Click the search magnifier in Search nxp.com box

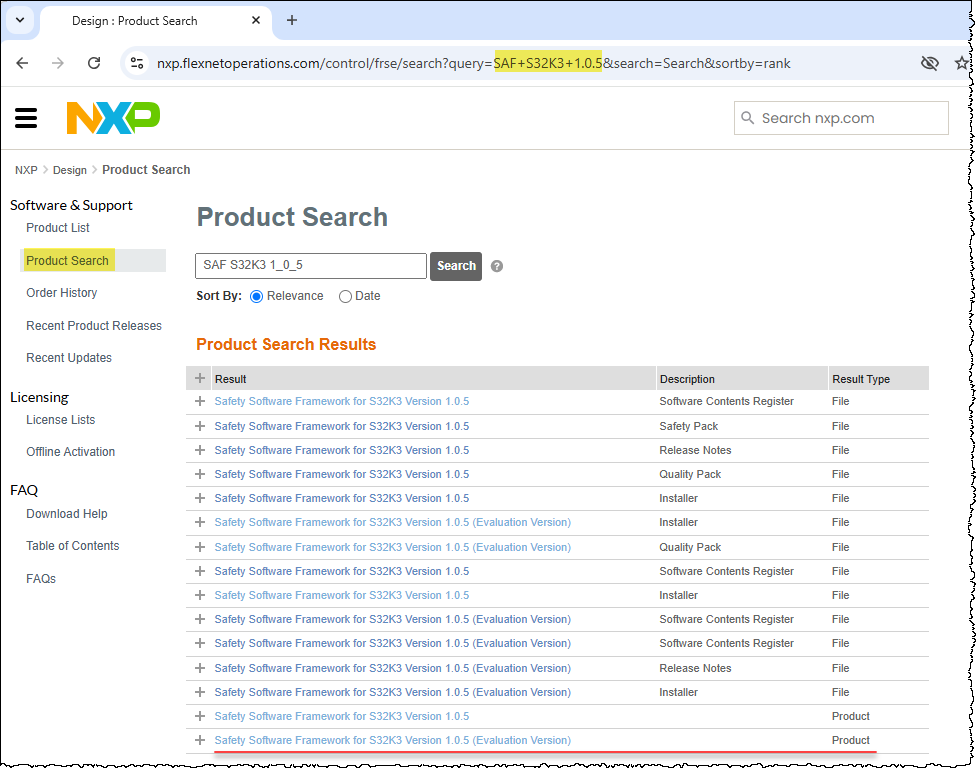pos(748,118)
